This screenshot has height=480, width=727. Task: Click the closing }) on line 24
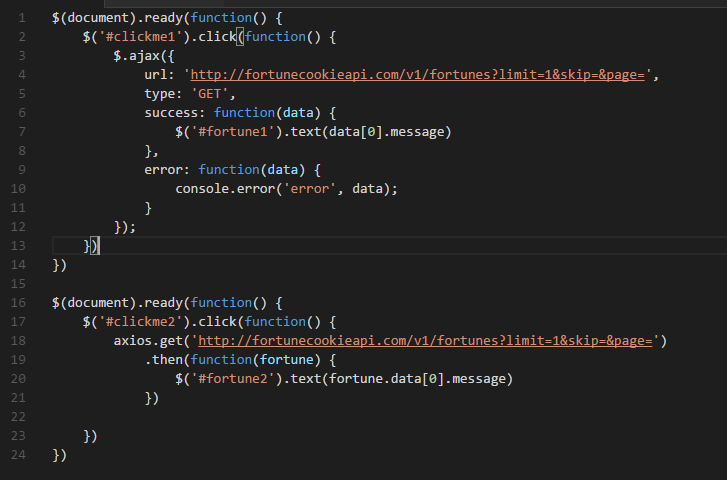(x=60, y=455)
